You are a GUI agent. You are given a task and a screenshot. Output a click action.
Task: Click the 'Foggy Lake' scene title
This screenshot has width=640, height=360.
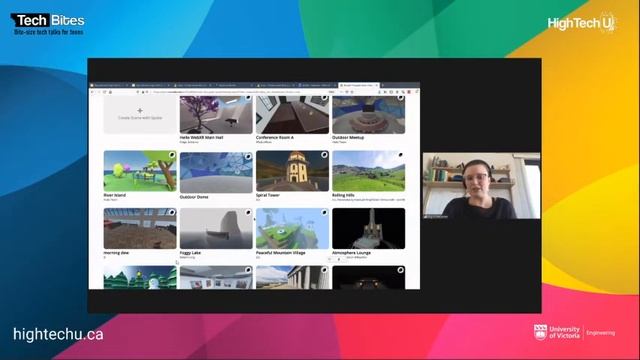click(190, 253)
